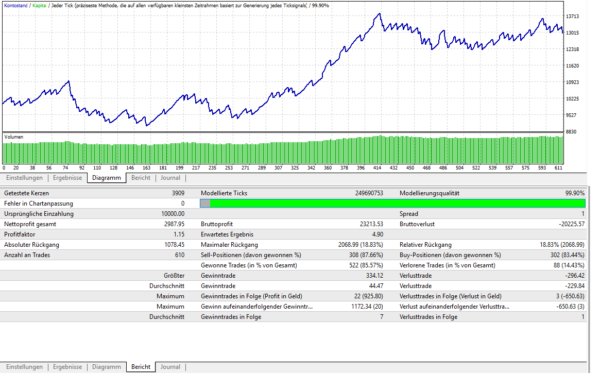Click gross loss value -20225.57
This screenshot has width=600, height=389.
click(x=571, y=224)
